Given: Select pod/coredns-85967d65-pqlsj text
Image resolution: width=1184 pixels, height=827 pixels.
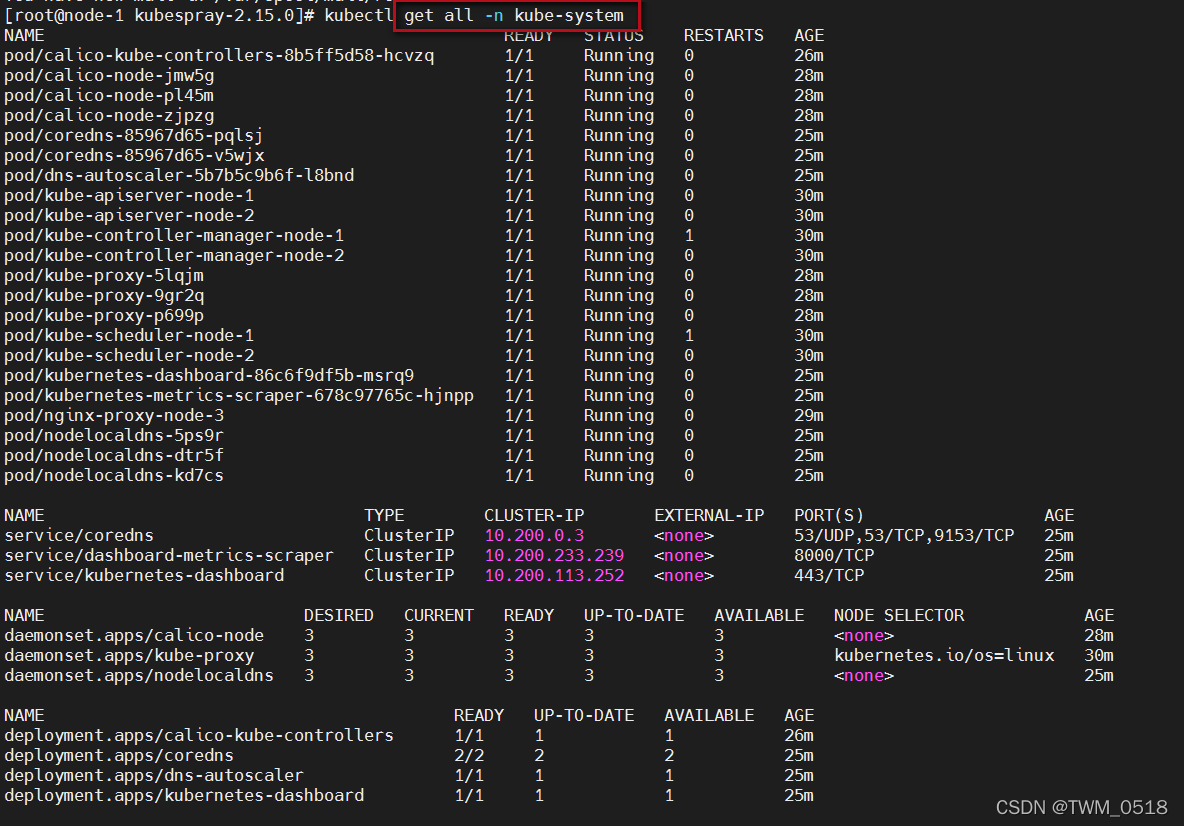Looking at the screenshot, I should 134,136.
